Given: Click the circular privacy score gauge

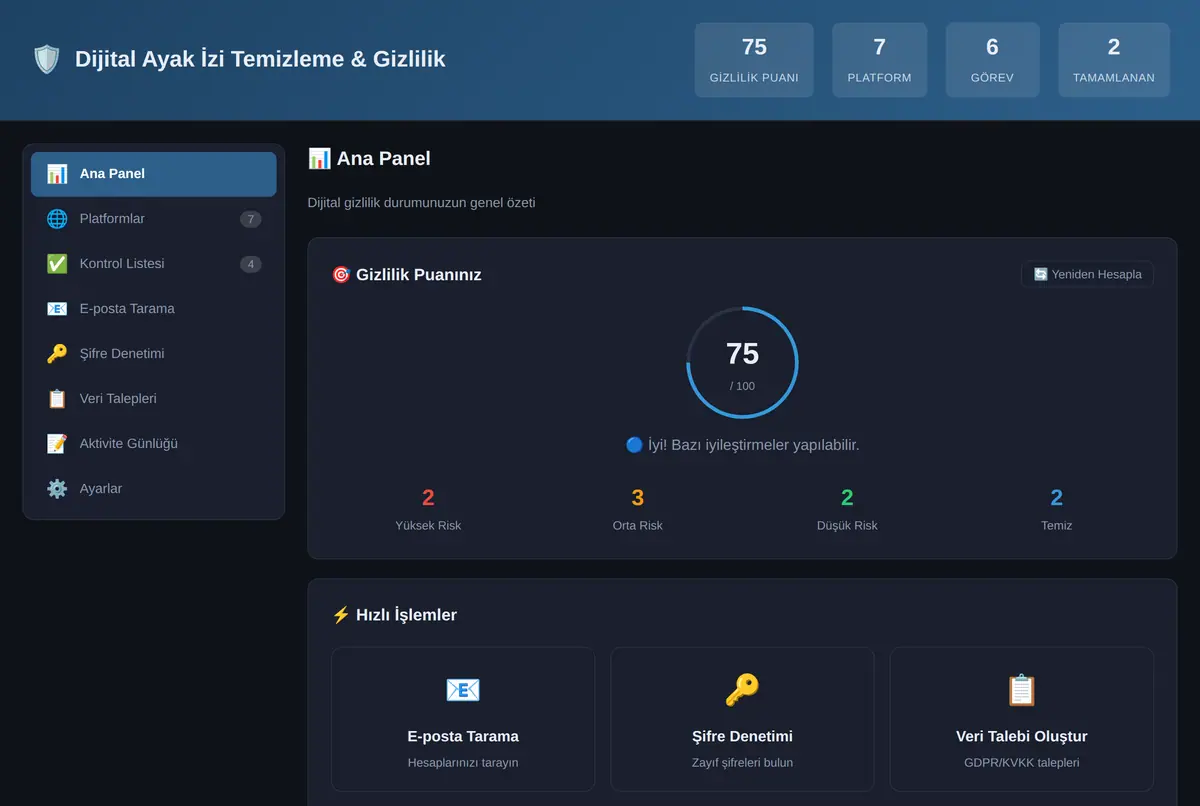Looking at the screenshot, I should coord(742,362).
